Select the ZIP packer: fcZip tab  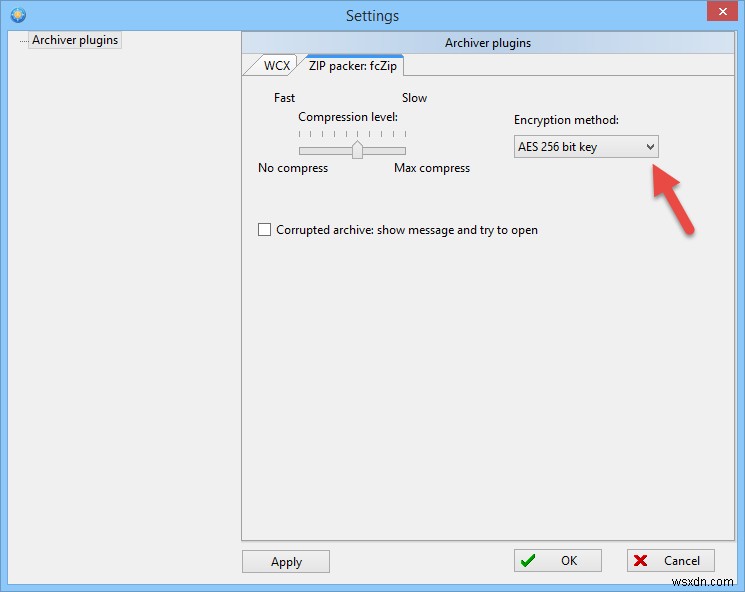[x=353, y=66]
